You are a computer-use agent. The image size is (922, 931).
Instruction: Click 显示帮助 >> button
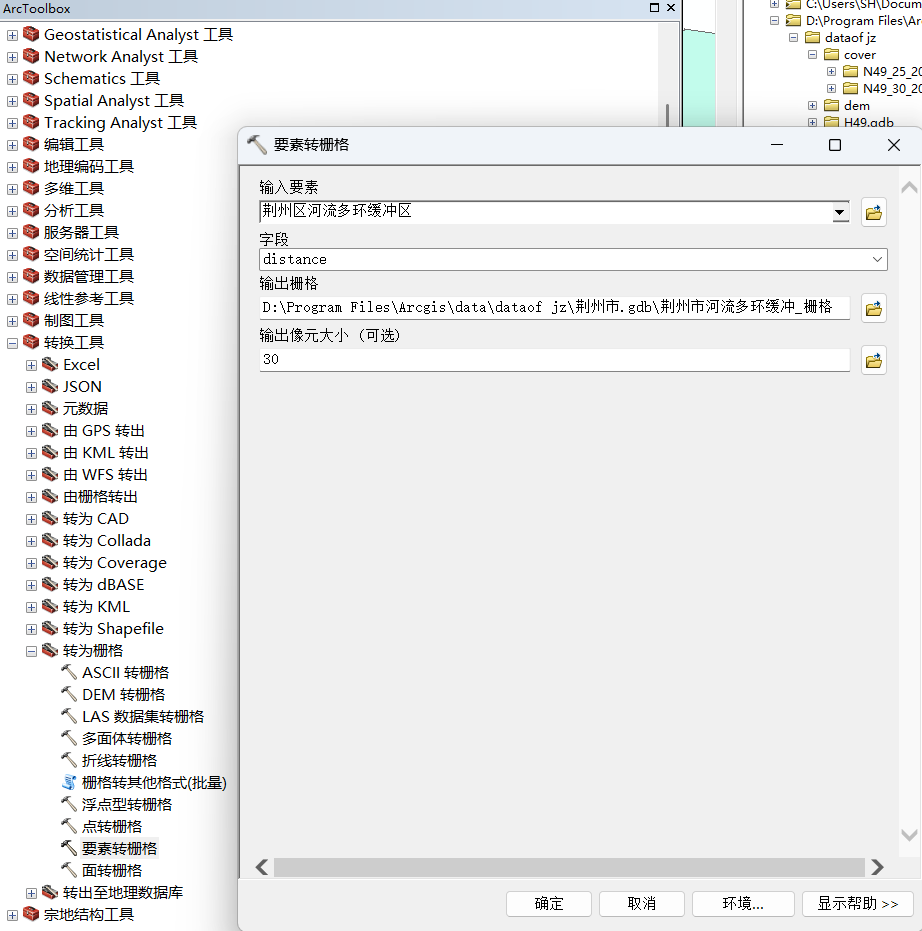click(x=858, y=904)
